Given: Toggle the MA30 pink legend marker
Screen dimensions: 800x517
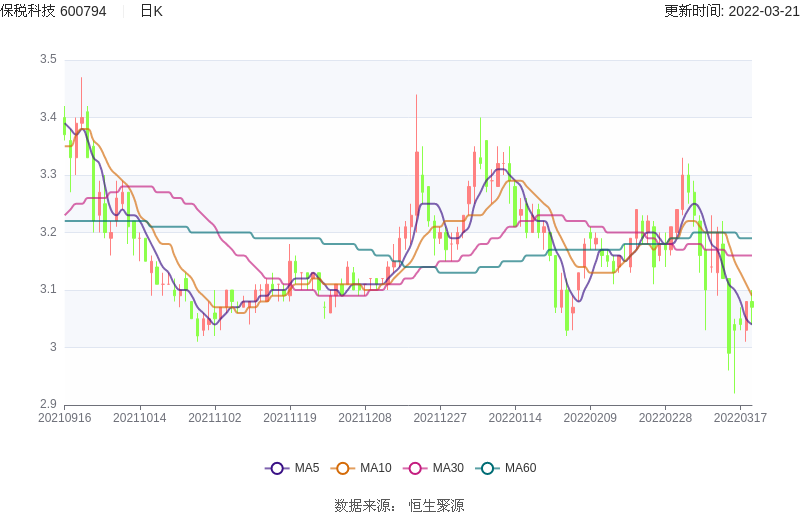Looking at the screenshot, I should 415,468.
